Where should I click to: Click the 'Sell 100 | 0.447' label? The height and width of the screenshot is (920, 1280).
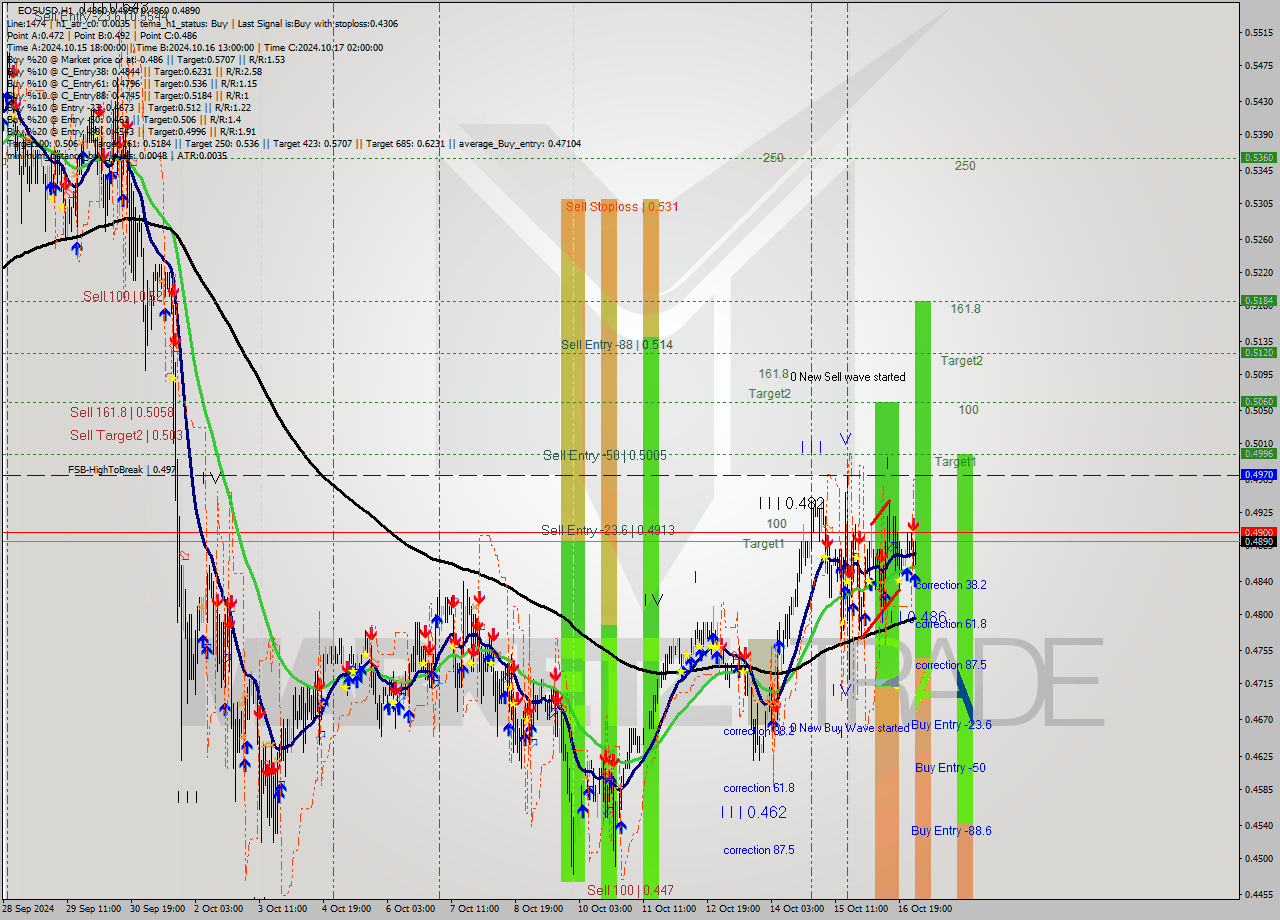pos(630,890)
